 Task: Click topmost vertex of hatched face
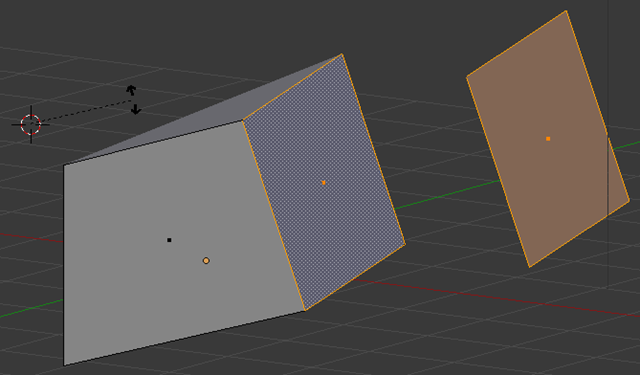coord(342,54)
